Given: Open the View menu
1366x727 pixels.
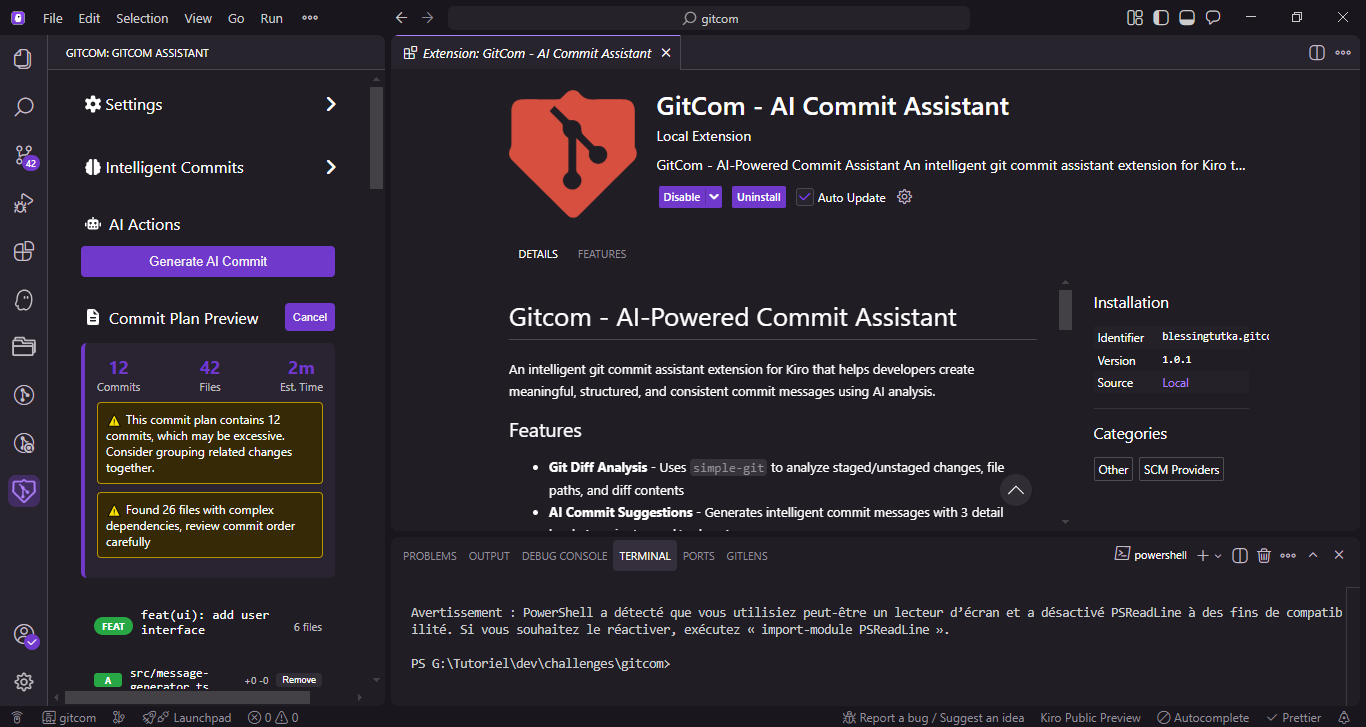Looking at the screenshot, I should tap(198, 18).
